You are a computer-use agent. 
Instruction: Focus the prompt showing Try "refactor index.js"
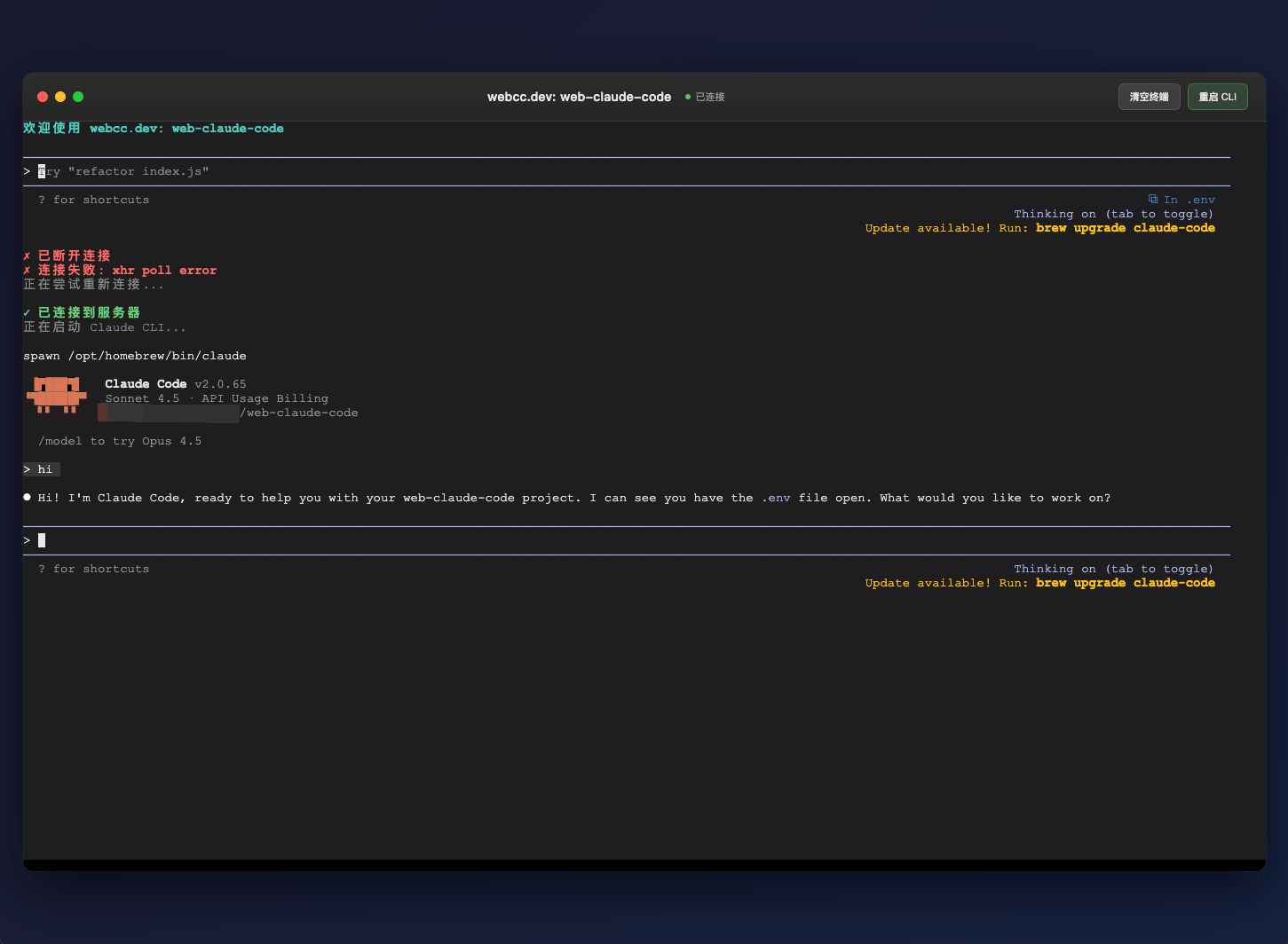[124, 171]
